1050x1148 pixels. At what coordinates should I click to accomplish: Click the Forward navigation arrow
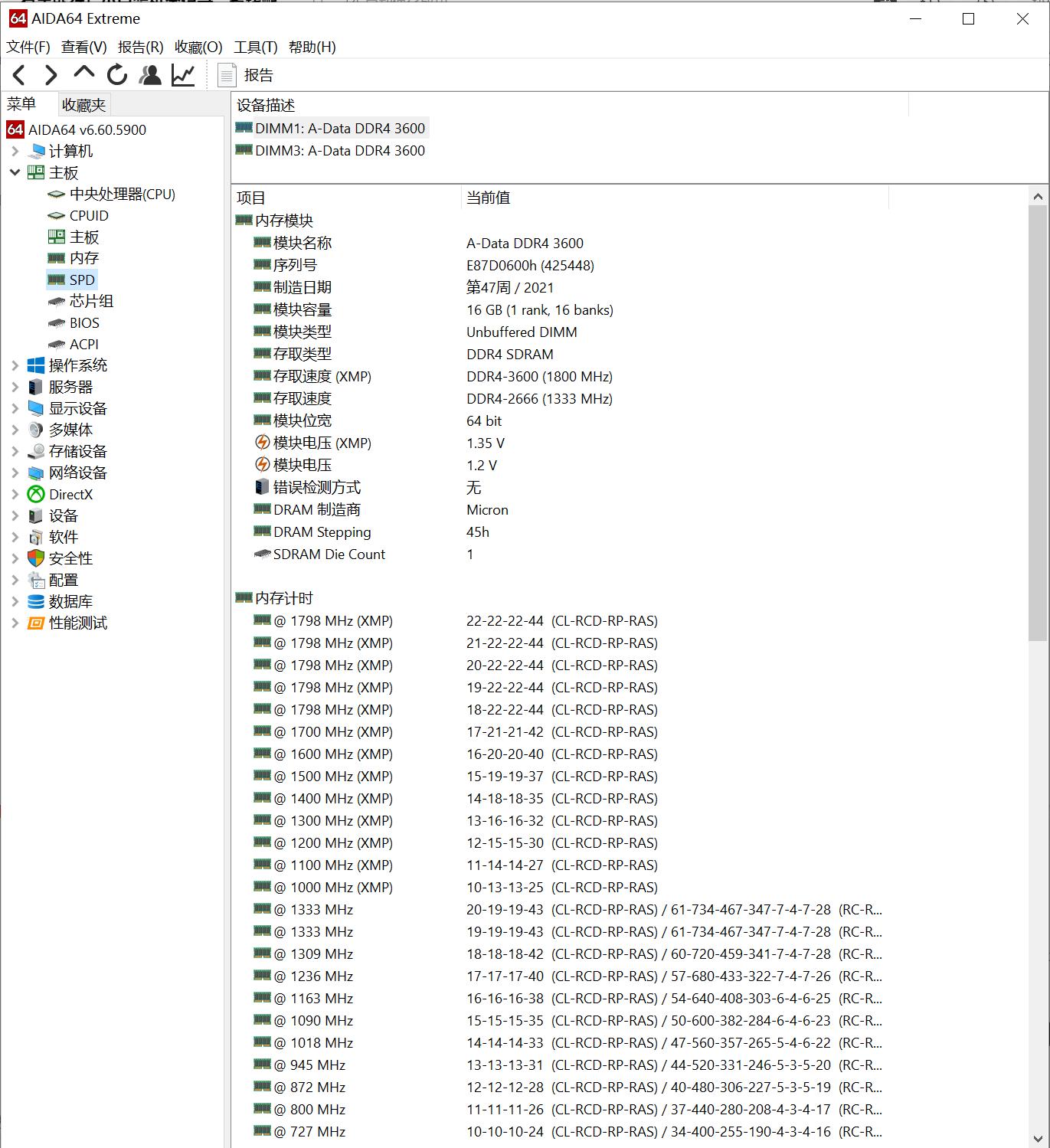tap(51, 75)
